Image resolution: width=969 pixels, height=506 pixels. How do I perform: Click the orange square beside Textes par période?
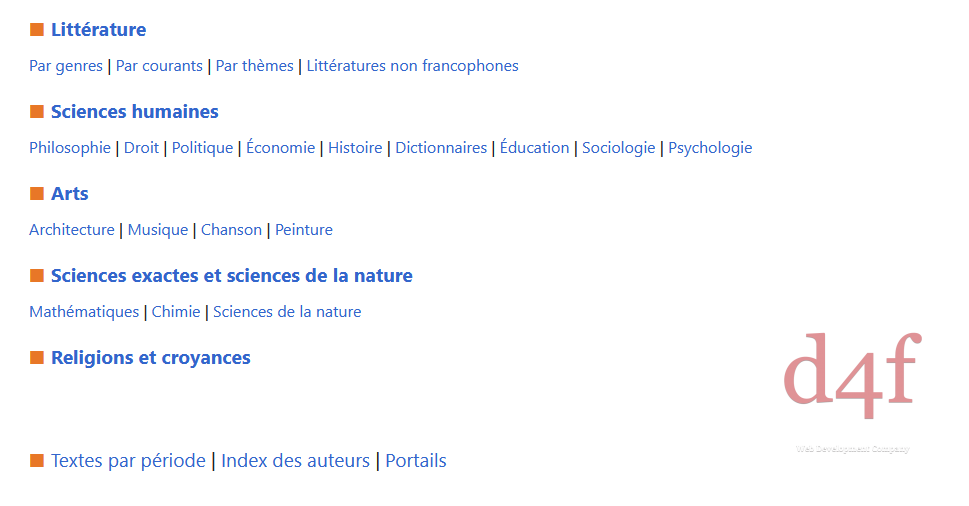[37, 461]
